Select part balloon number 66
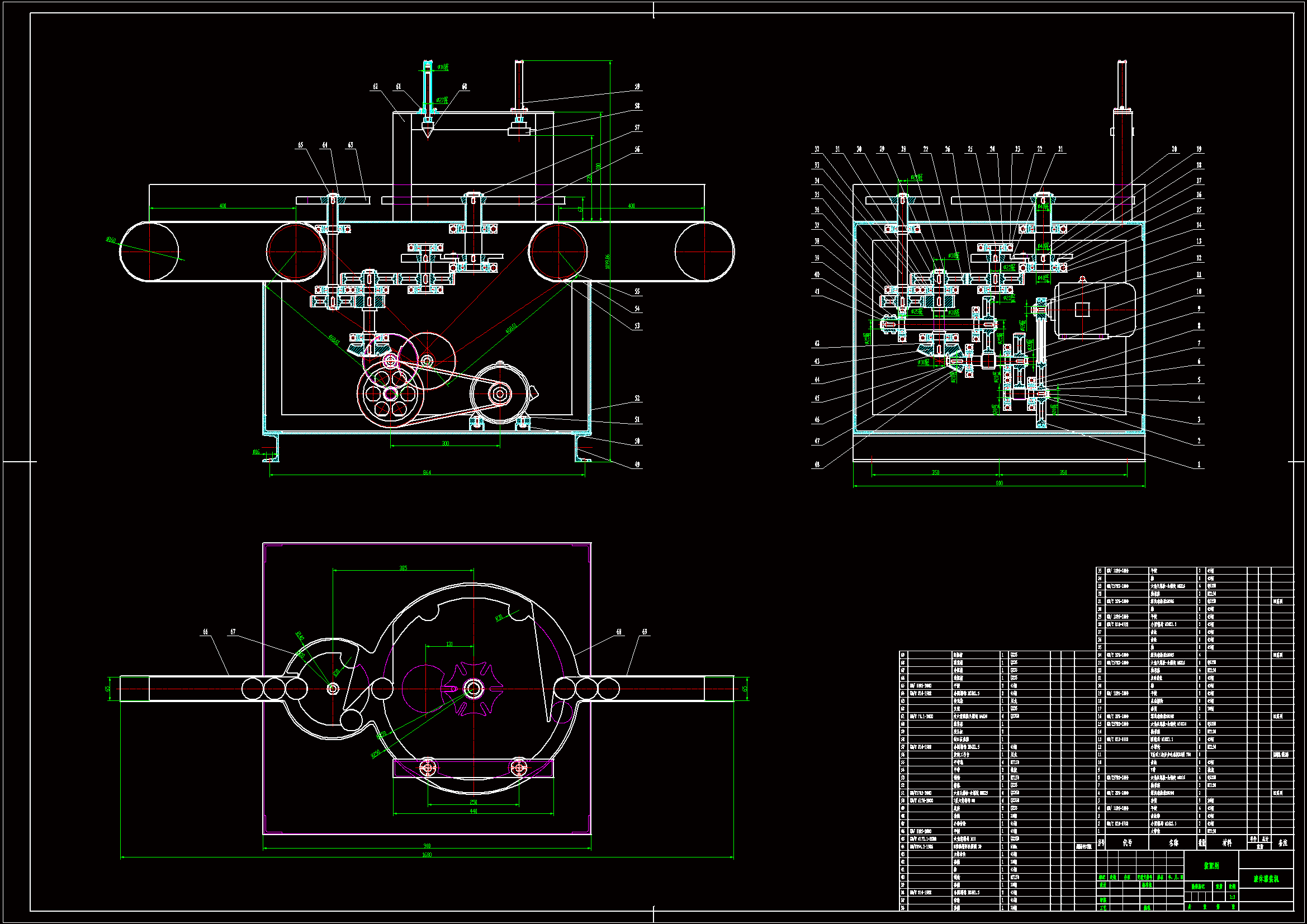Image resolution: width=1307 pixels, height=924 pixels. pos(205,632)
